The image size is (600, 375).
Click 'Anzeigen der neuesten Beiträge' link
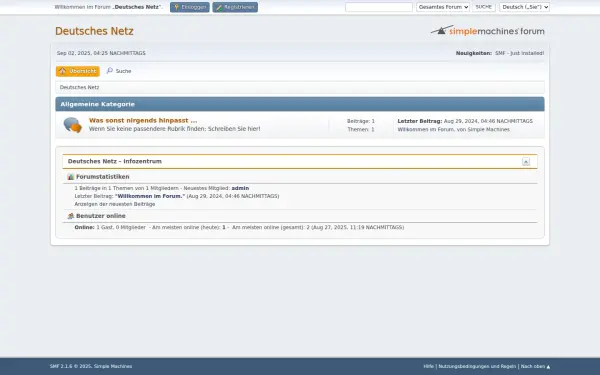[x=115, y=204]
